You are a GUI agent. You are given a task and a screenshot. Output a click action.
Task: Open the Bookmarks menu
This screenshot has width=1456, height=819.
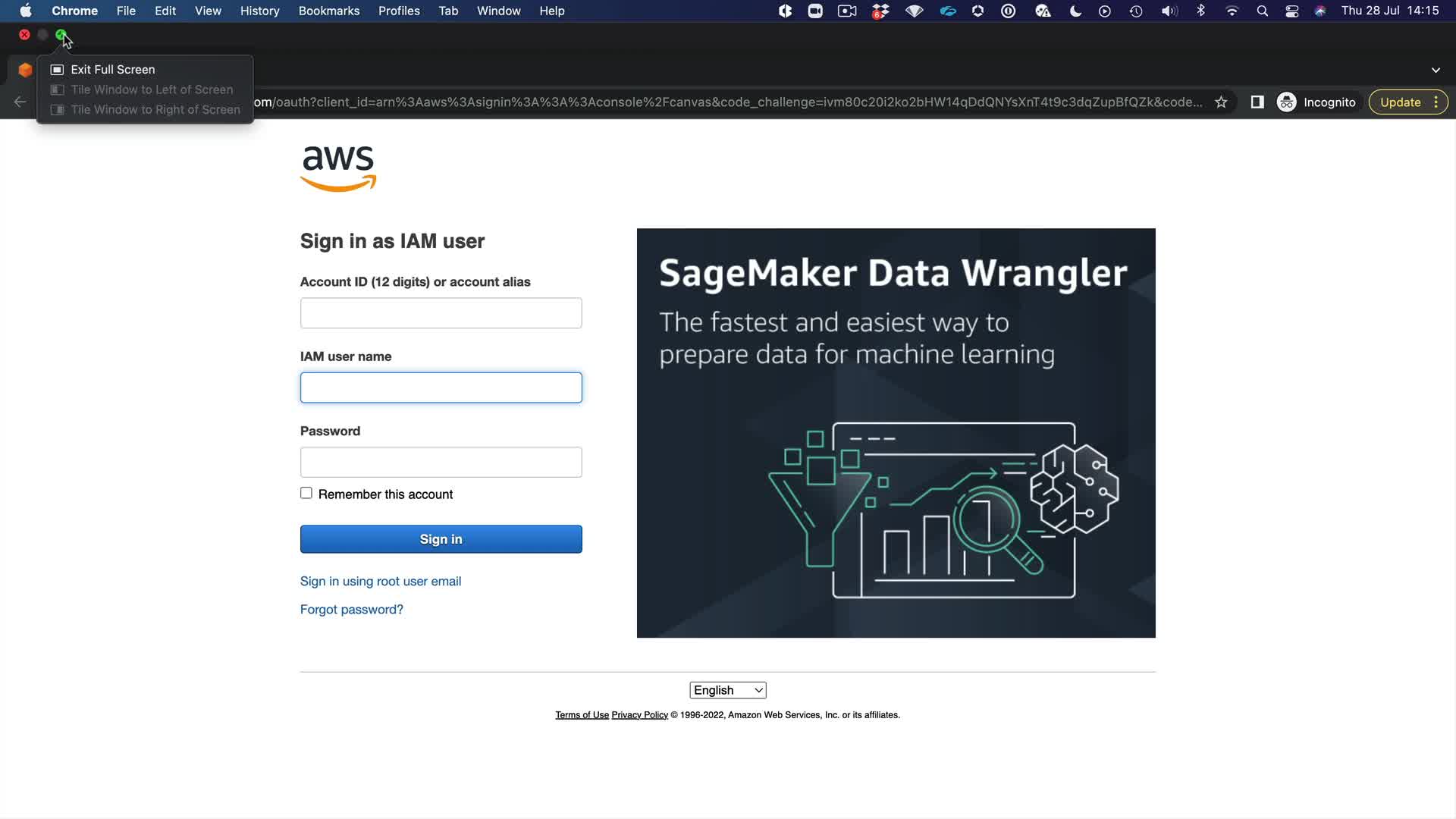[x=328, y=11]
